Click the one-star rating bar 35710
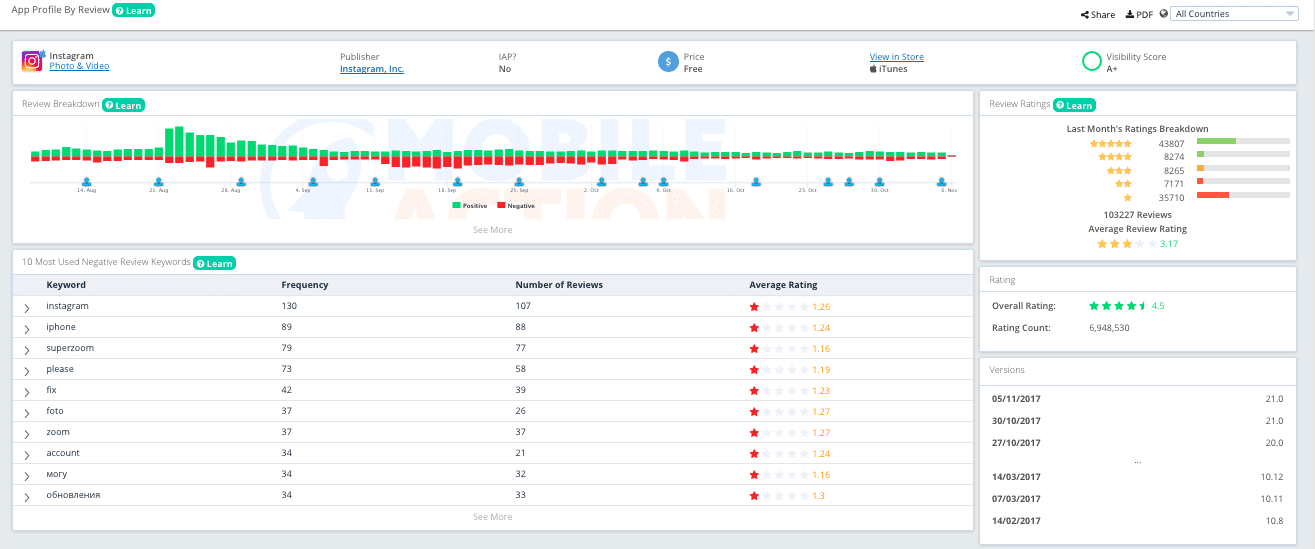The image size is (1315, 549). pos(1243,195)
